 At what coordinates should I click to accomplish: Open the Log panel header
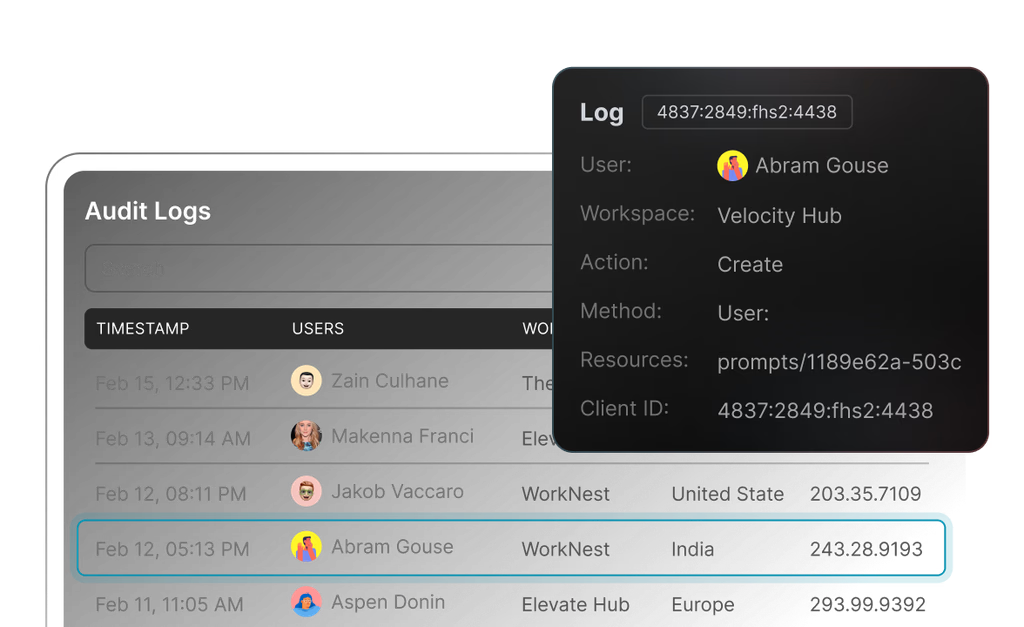[601, 113]
